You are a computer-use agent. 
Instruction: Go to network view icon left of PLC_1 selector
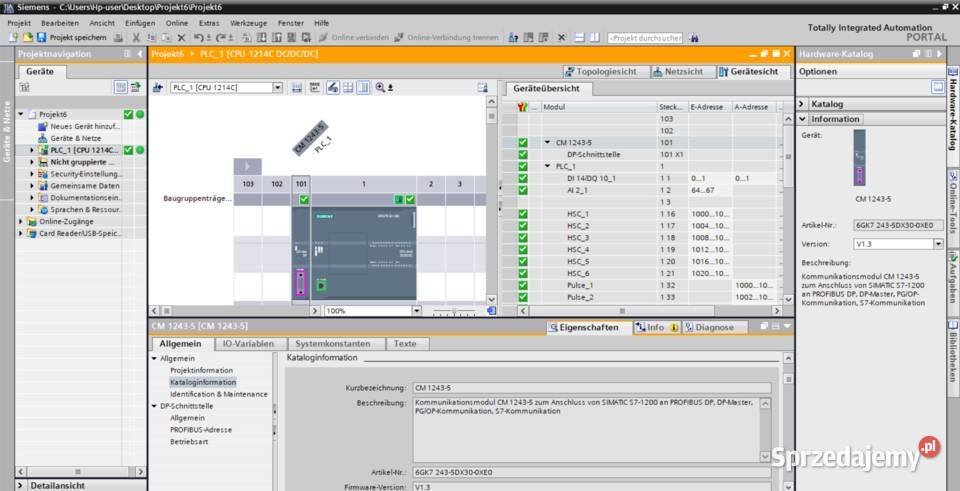157,88
